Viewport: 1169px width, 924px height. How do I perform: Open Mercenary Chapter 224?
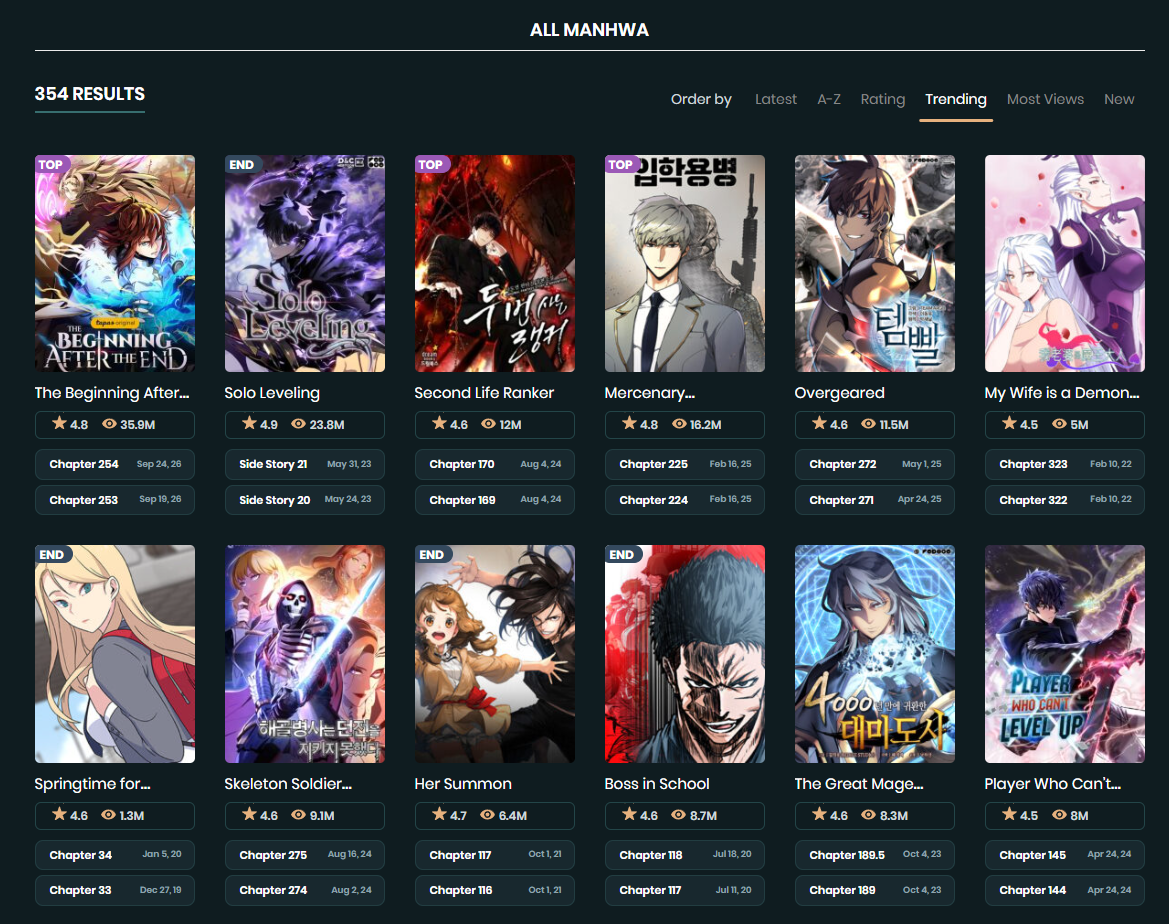[684, 500]
